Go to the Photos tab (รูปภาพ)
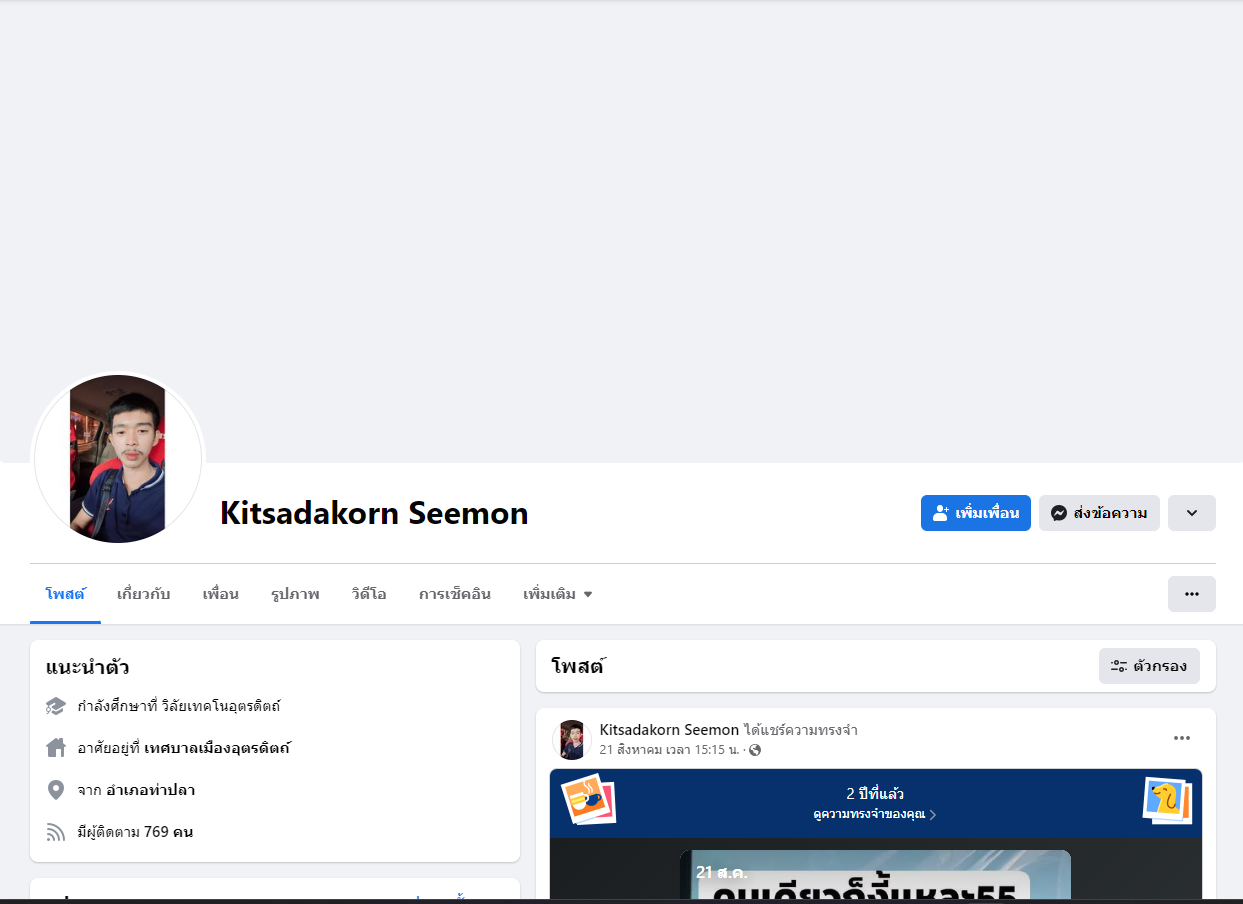This screenshot has width=1243, height=904. [295, 594]
